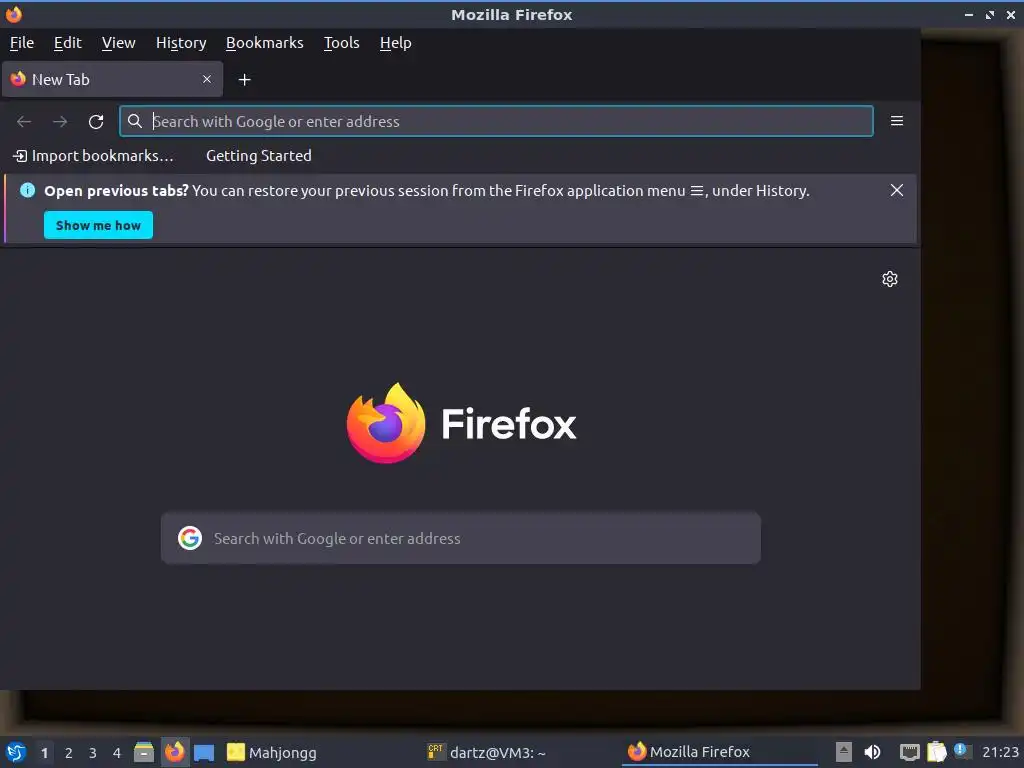Open the View menu
The image size is (1024, 768).
click(x=118, y=43)
